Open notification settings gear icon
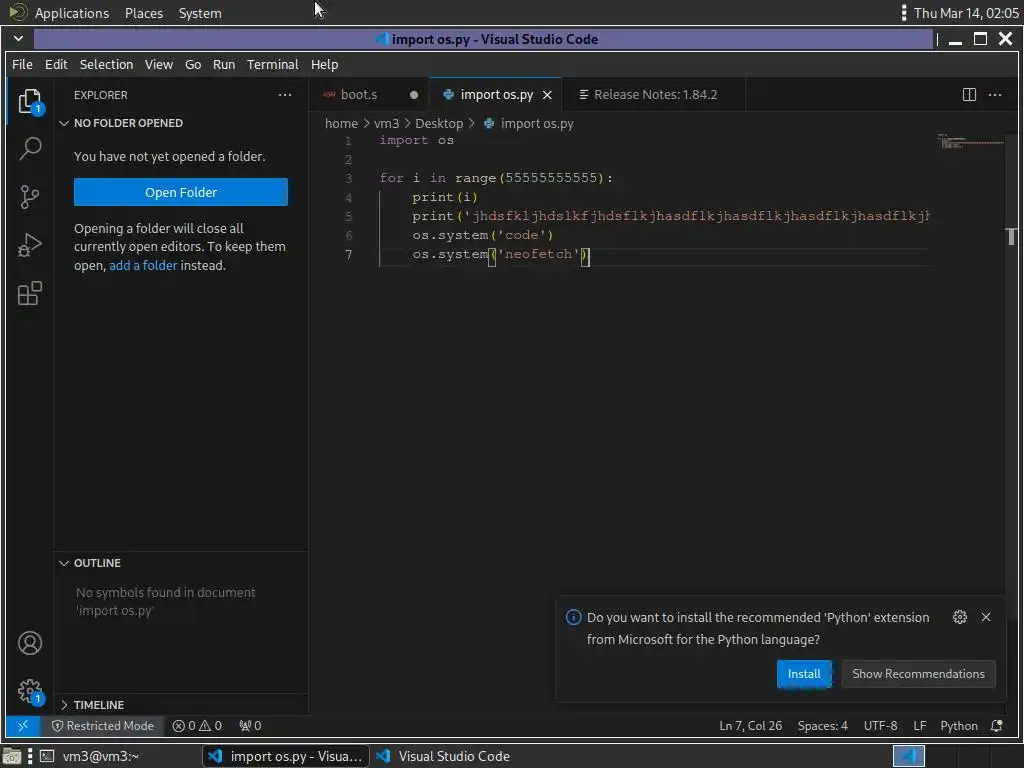The width and height of the screenshot is (1024, 768). (959, 616)
